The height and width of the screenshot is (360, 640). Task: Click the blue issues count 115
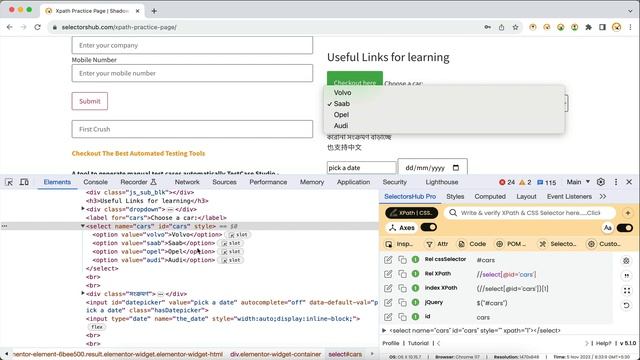(x=547, y=182)
